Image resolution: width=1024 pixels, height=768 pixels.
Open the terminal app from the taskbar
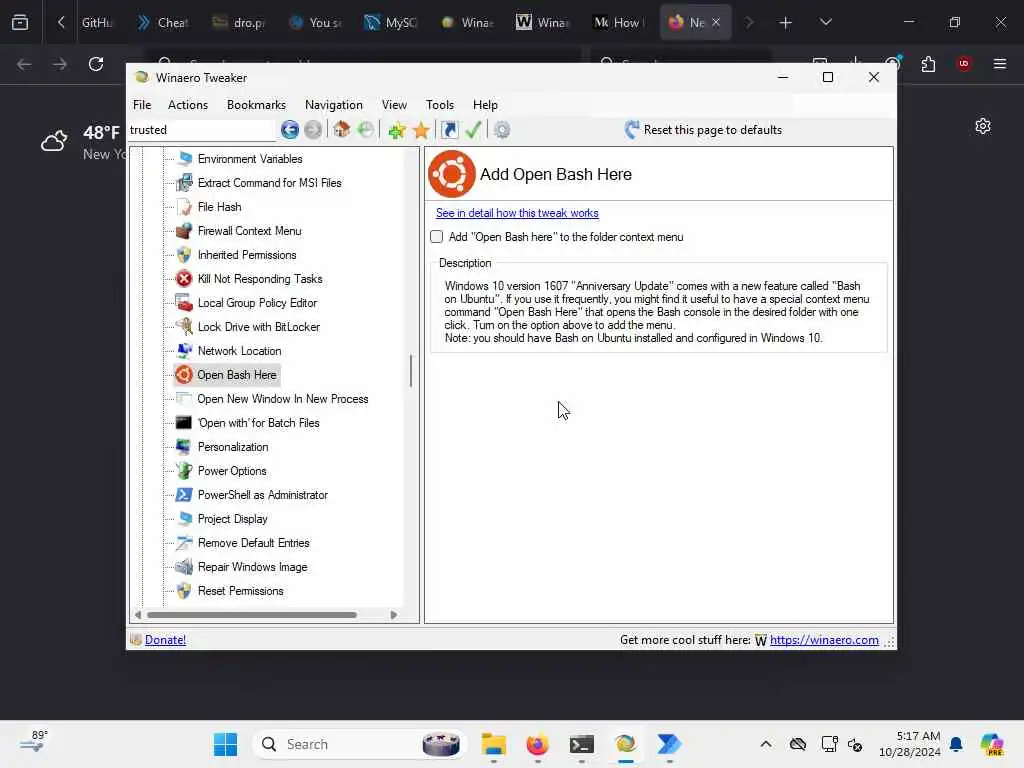point(581,744)
